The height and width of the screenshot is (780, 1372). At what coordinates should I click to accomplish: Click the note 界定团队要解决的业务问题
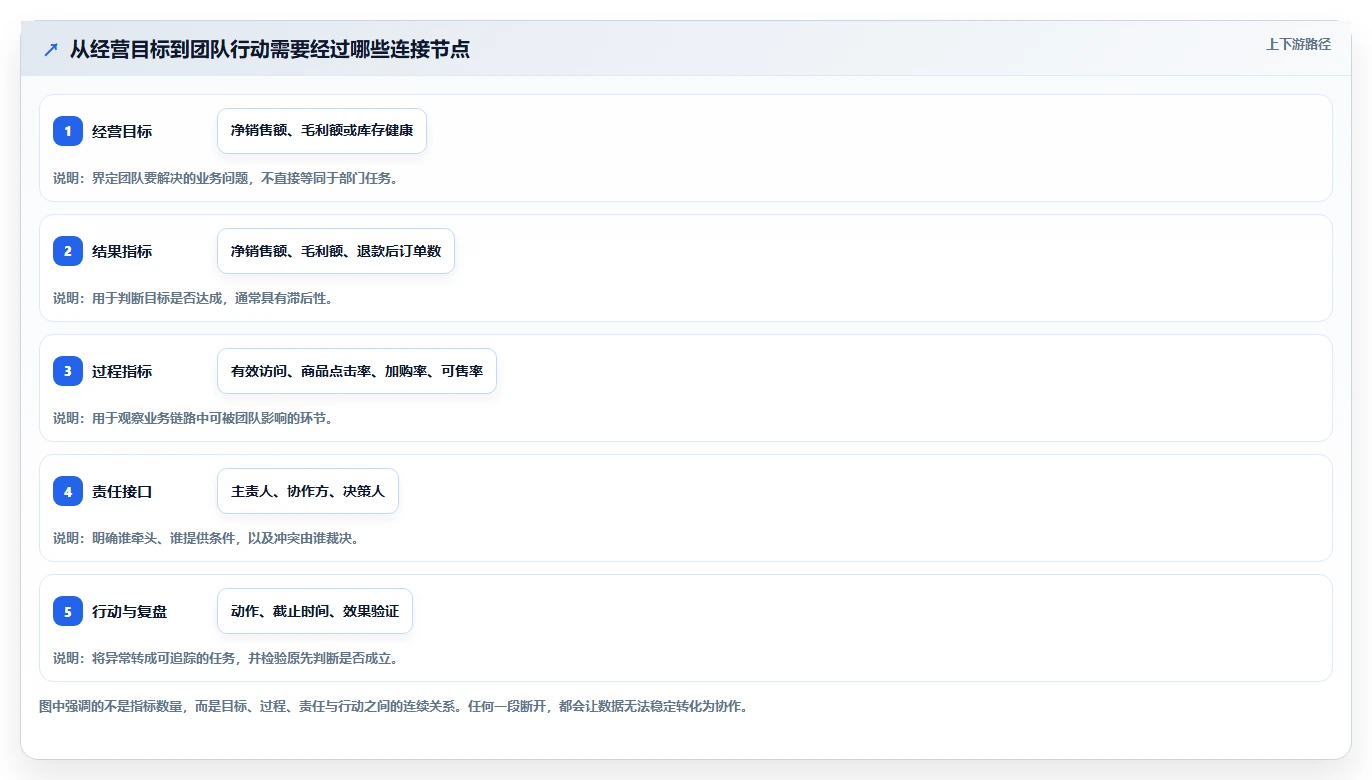[x=226, y=178]
